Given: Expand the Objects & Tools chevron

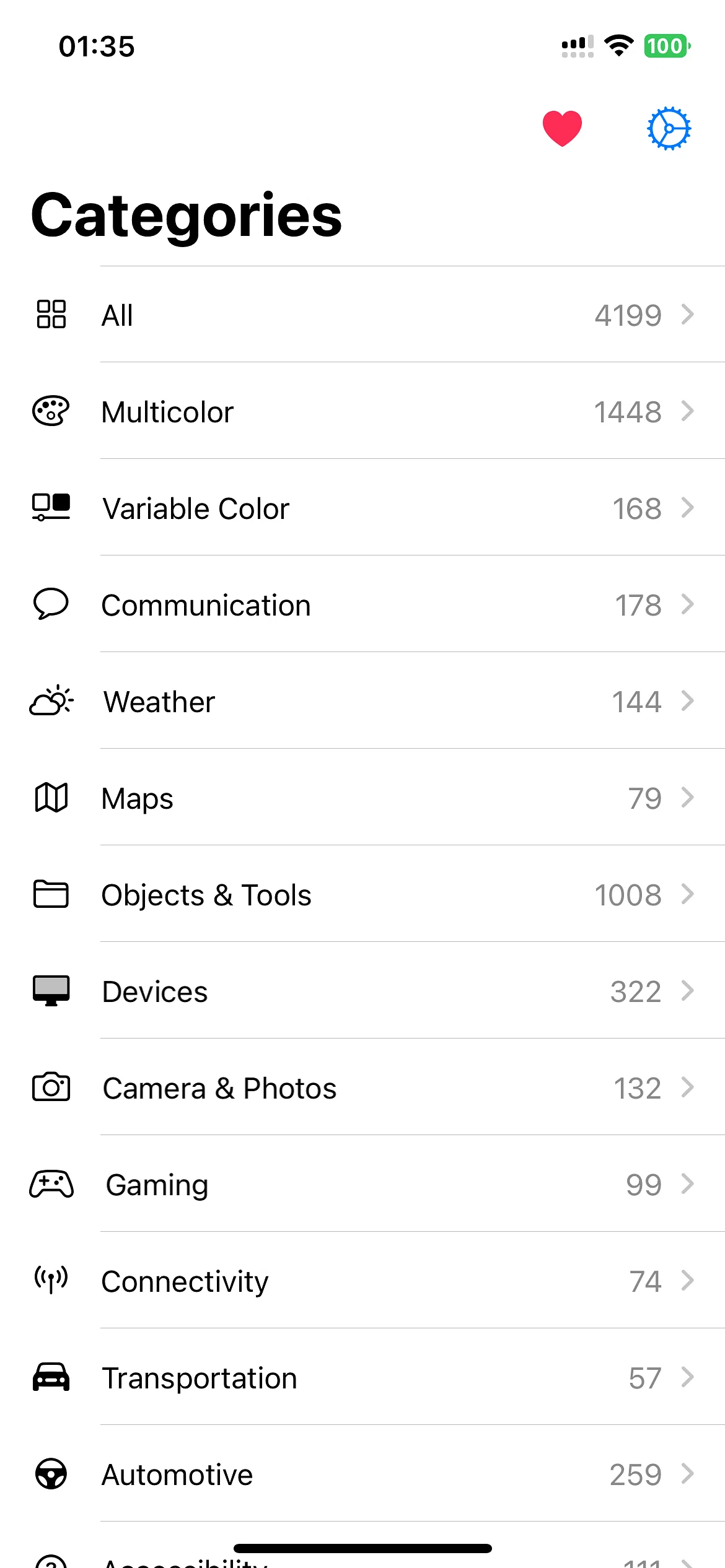Looking at the screenshot, I should (x=687, y=894).
